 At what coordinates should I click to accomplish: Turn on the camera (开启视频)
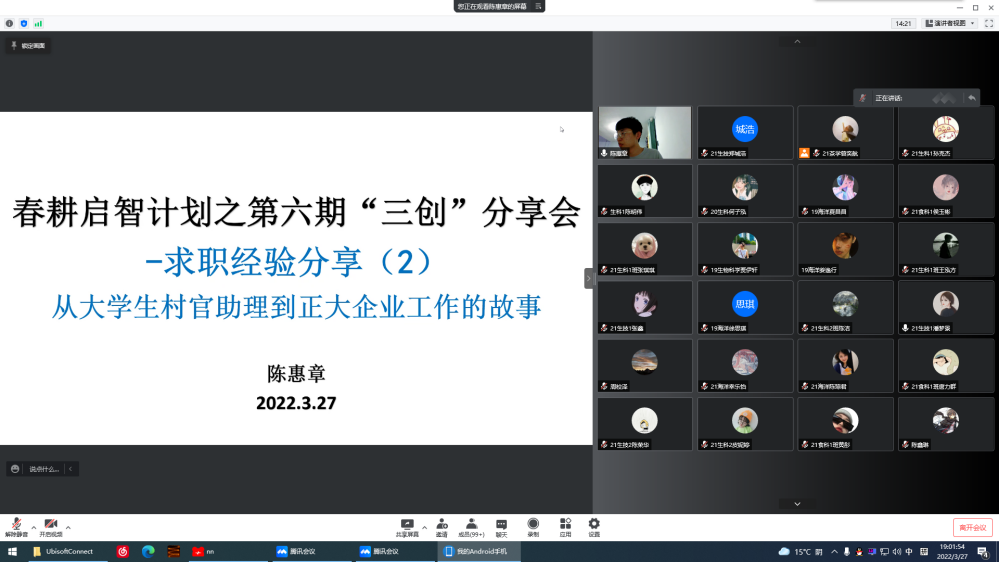50,525
